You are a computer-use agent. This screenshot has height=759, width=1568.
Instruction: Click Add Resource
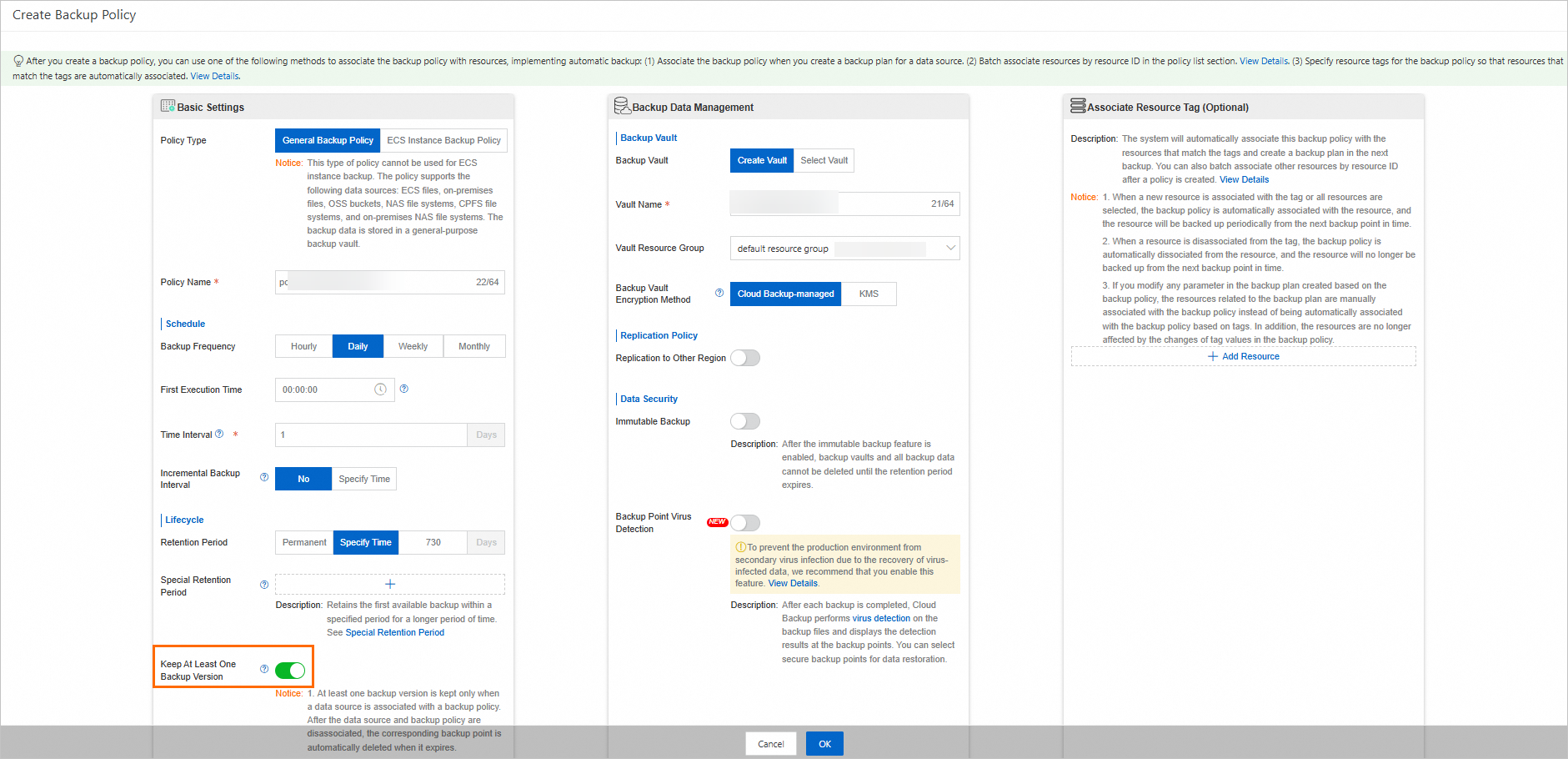(1250, 356)
